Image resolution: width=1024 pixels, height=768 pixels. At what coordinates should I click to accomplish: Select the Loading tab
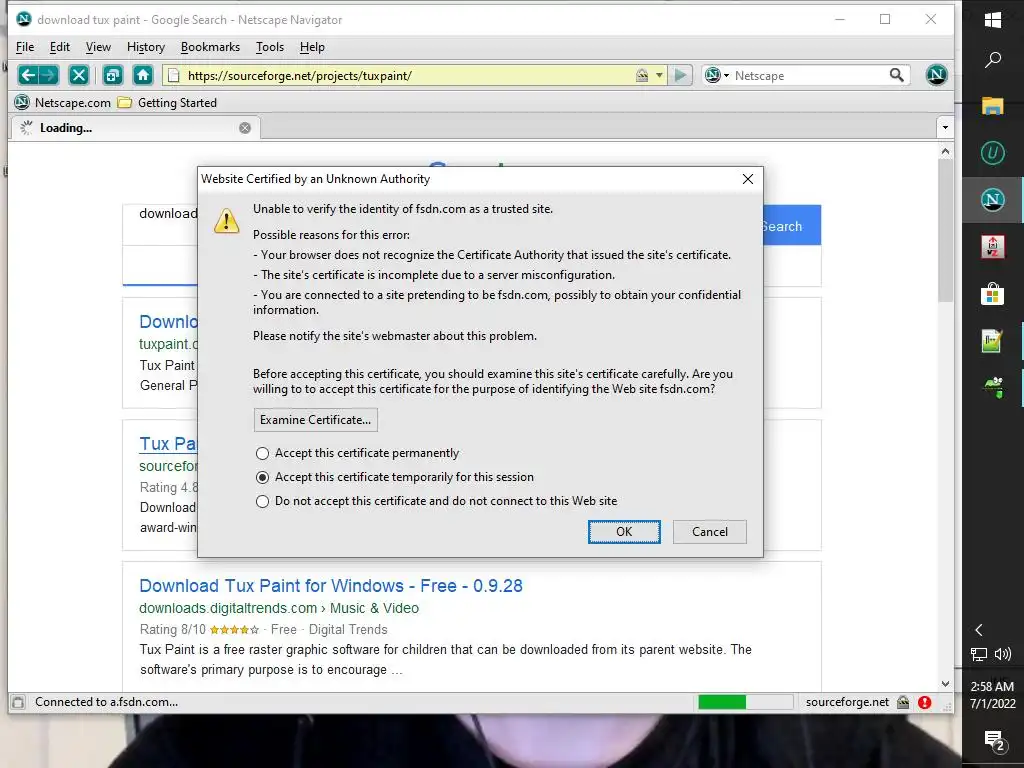135,128
